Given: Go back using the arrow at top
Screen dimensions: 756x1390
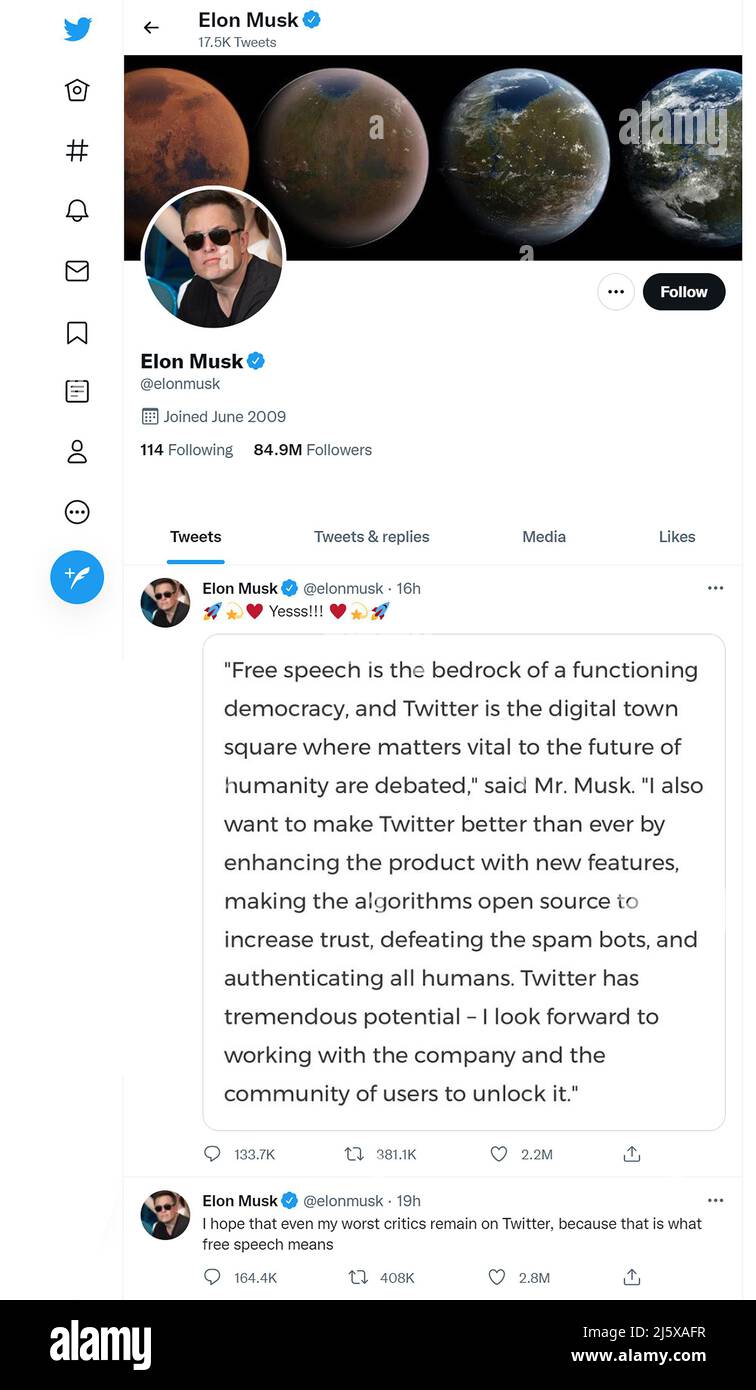Looking at the screenshot, I should (151, 28).
